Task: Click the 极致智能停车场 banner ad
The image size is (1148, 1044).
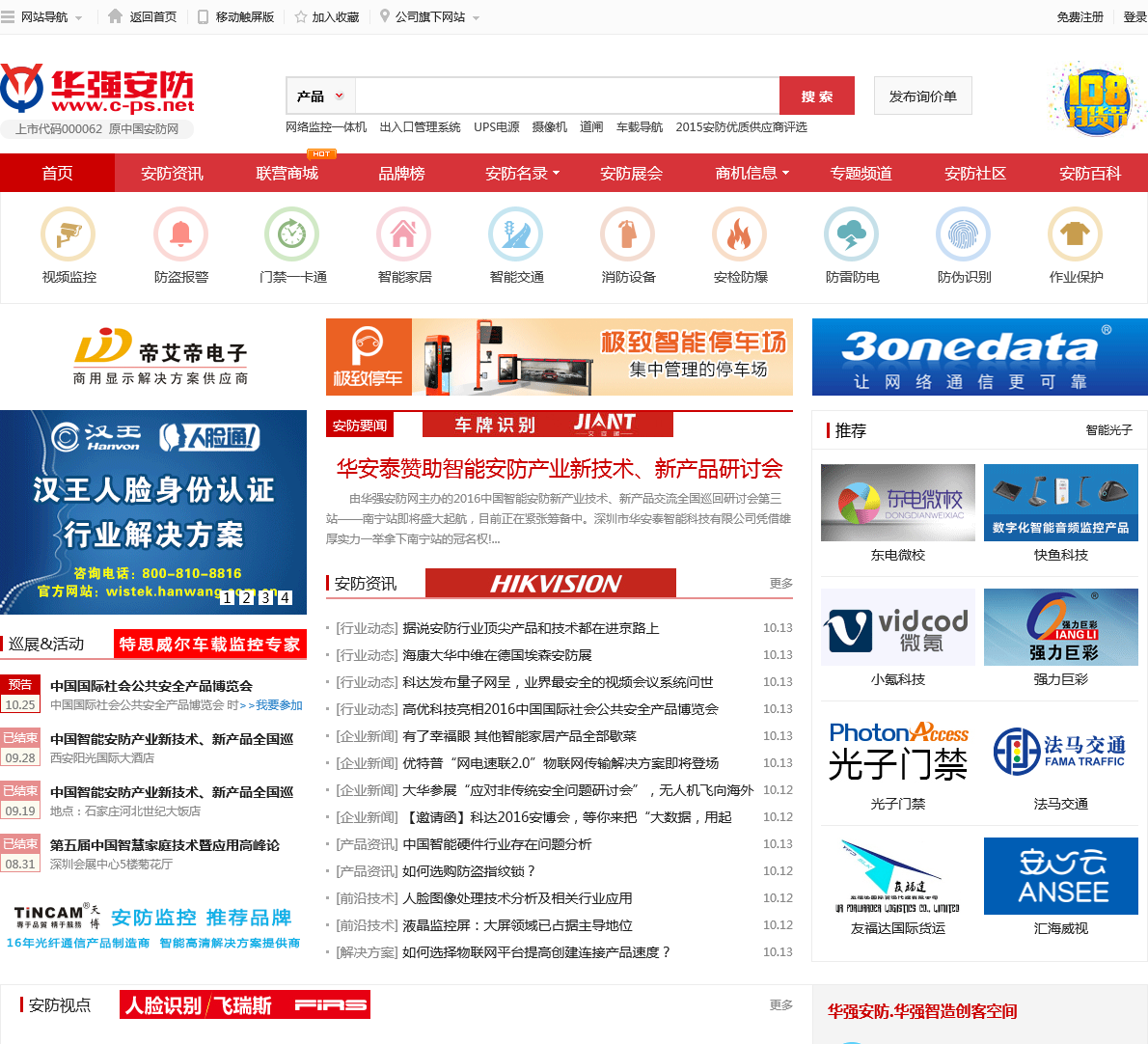Action: pos(560,357)
